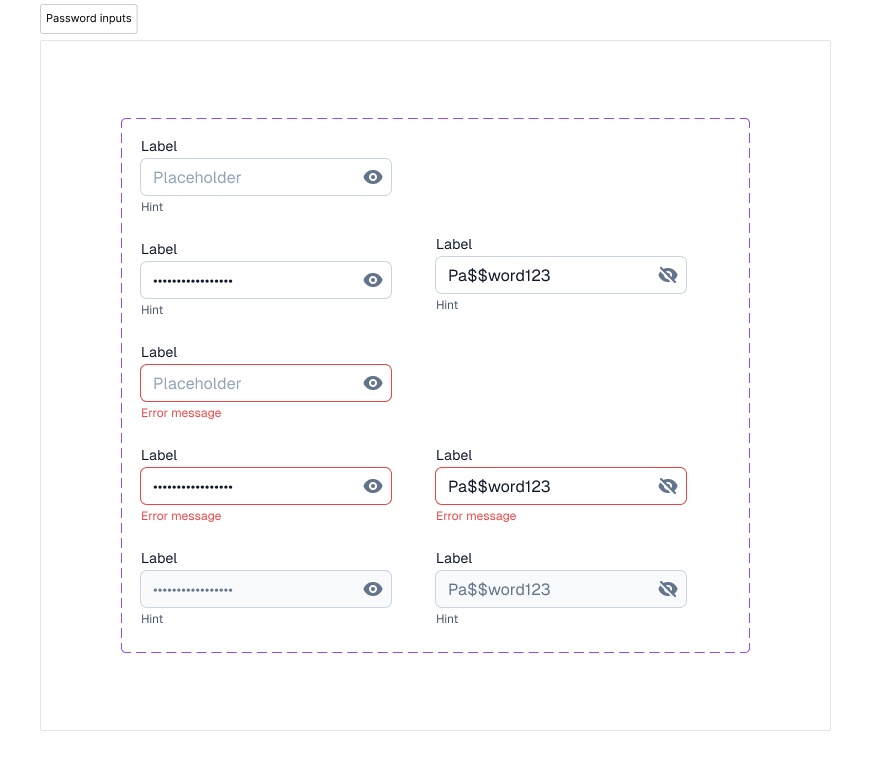871x771 pixels.
Task: Click the default-bordered Pa$$word123 text
Action: 499,276
